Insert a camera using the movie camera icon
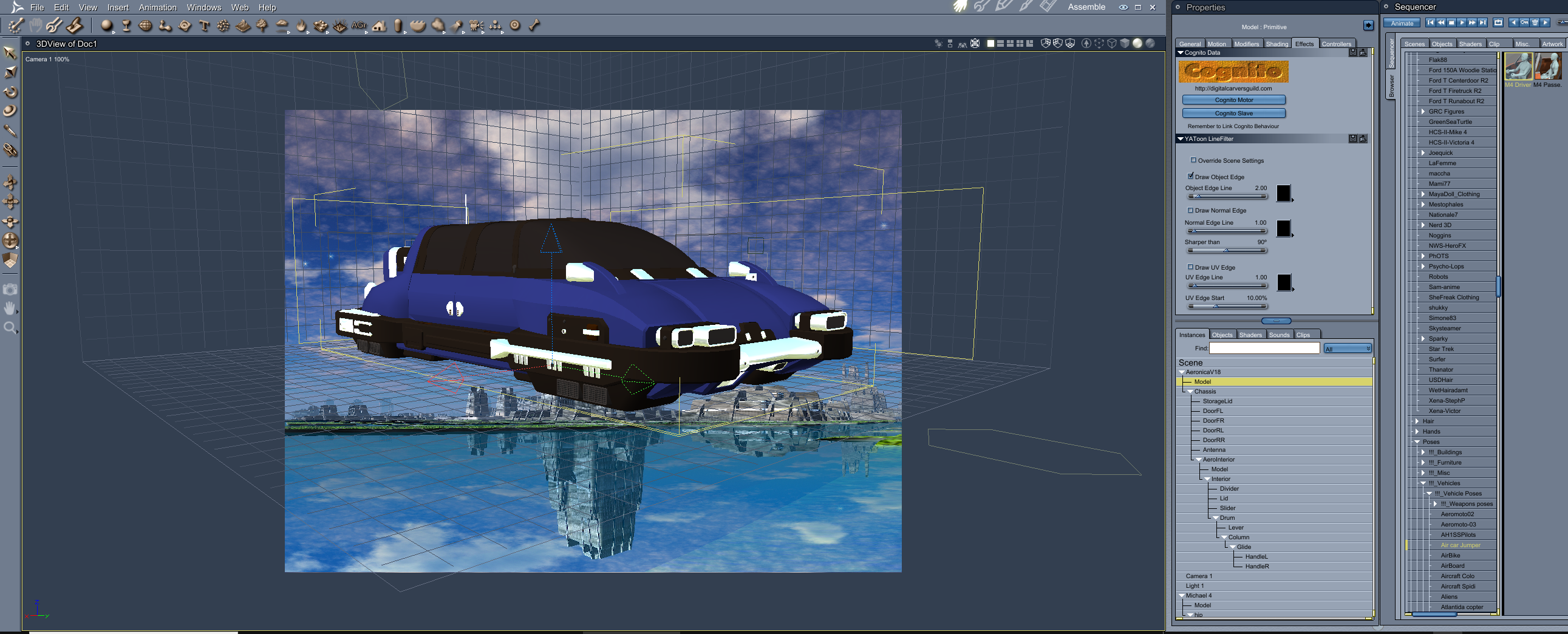1568x634 pixels. [x=477, y=26]
